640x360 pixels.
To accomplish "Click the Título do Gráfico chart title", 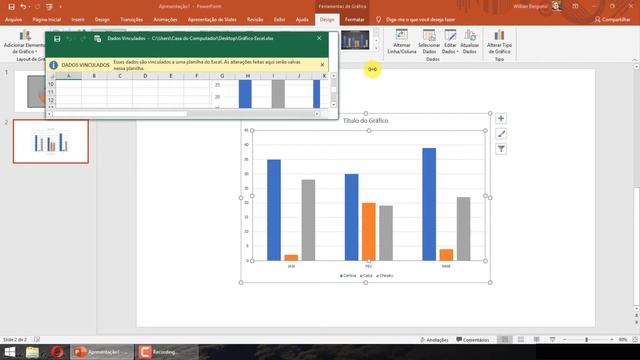I will (365, 121).
